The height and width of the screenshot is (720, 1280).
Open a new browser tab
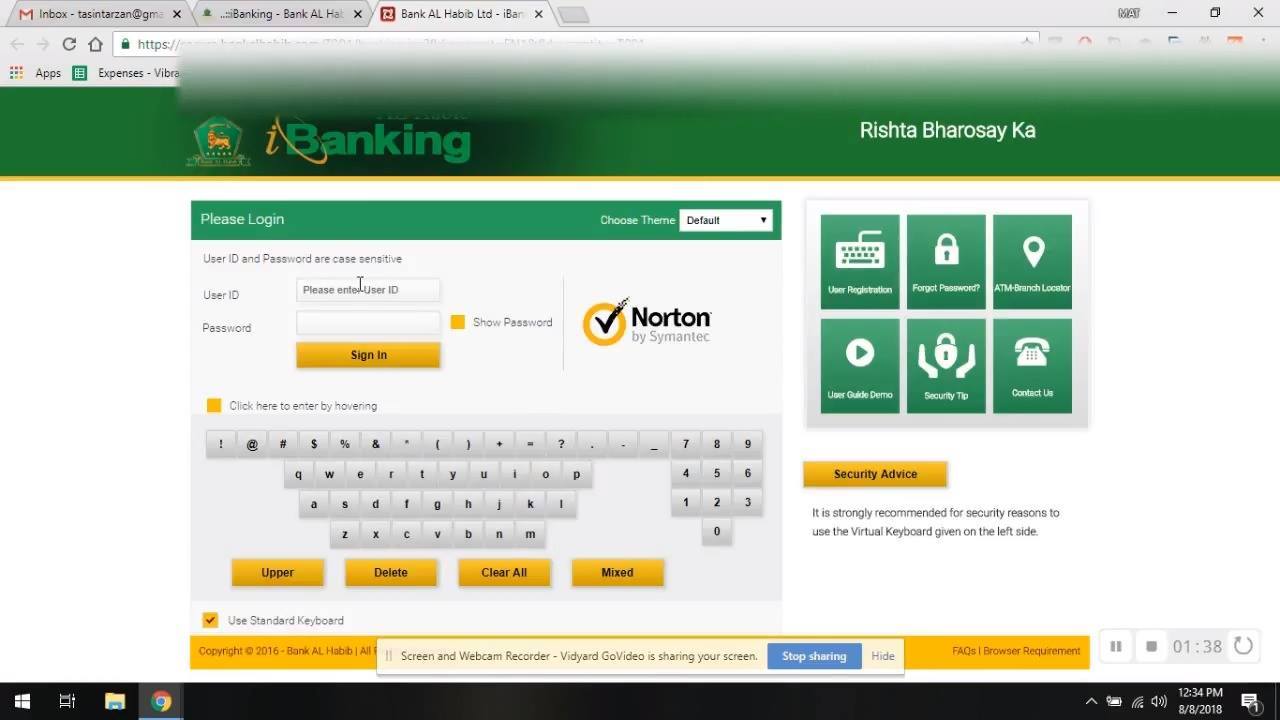click(x=573, y=14)
